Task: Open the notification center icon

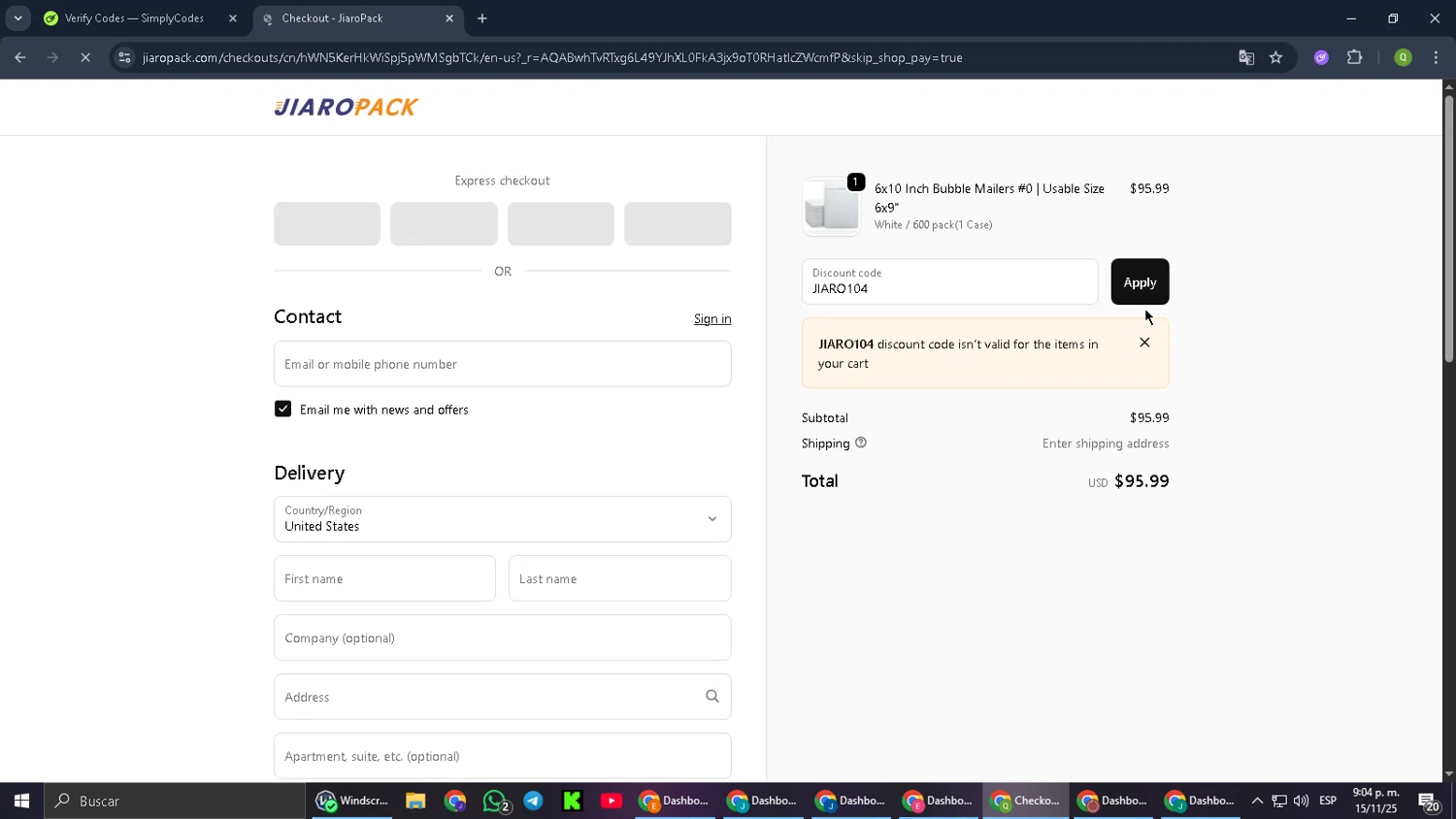Action: point(1429,801)
